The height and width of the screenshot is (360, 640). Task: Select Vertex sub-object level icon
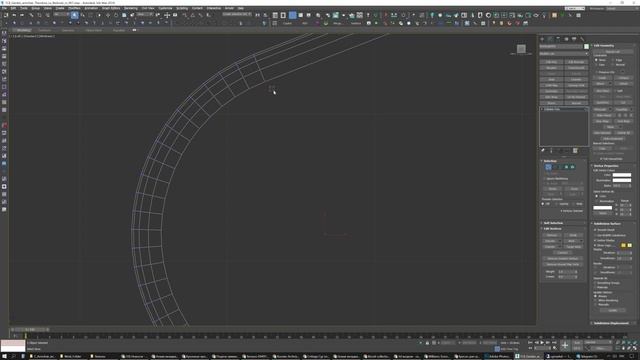pyautogui.click(x=548, y=167)
